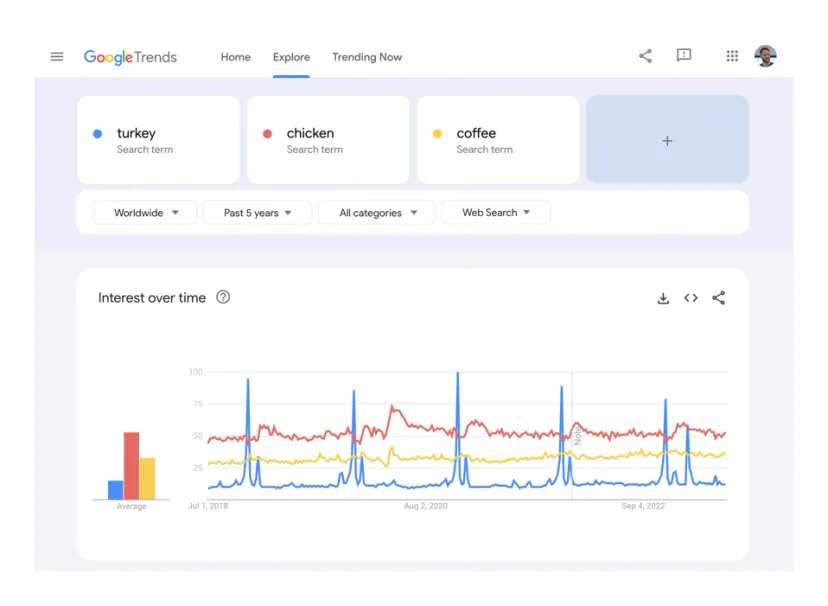Click the plus icon to add comparison
This screenshot has width=828, height=606.
coord(667,140)
